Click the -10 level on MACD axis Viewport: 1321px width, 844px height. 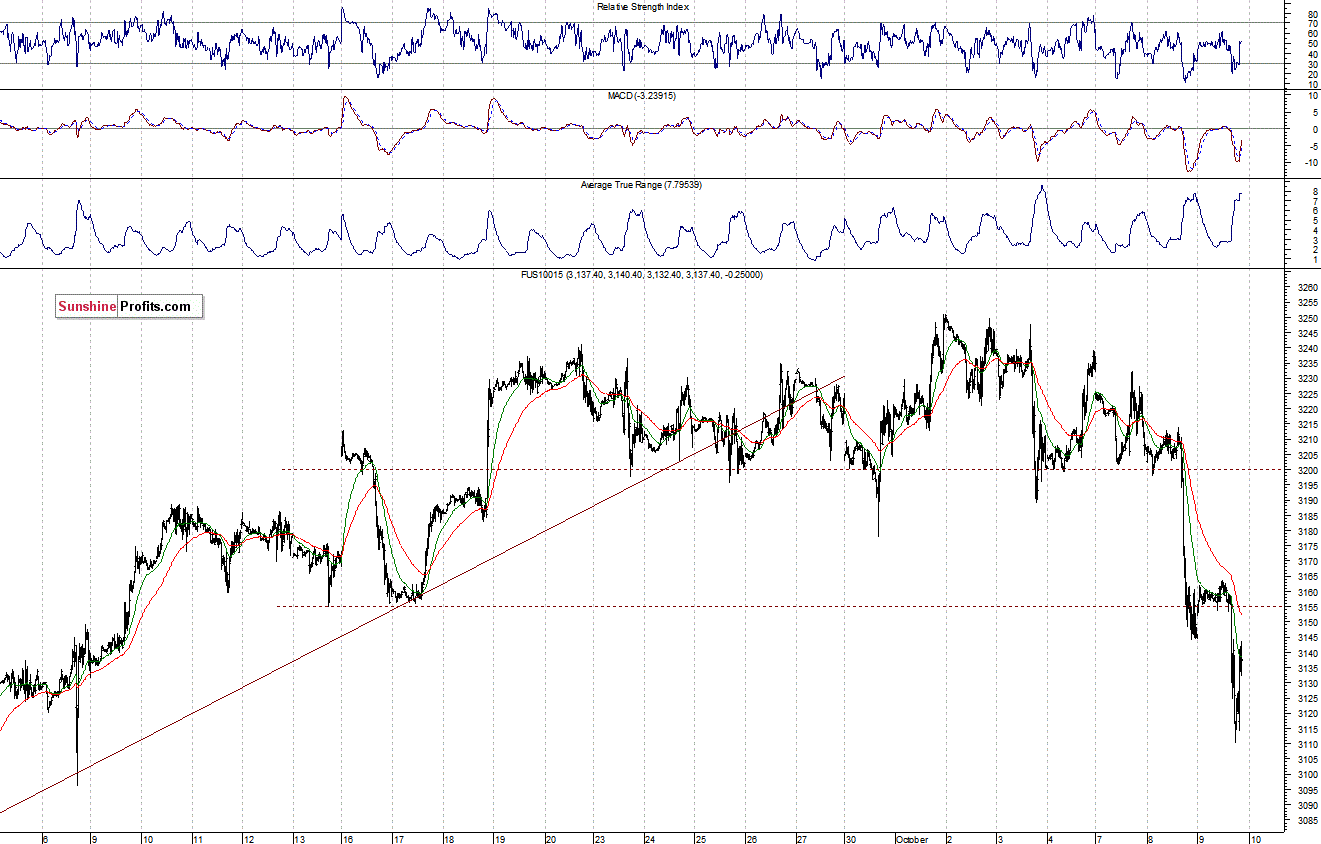coord(1311,162)
